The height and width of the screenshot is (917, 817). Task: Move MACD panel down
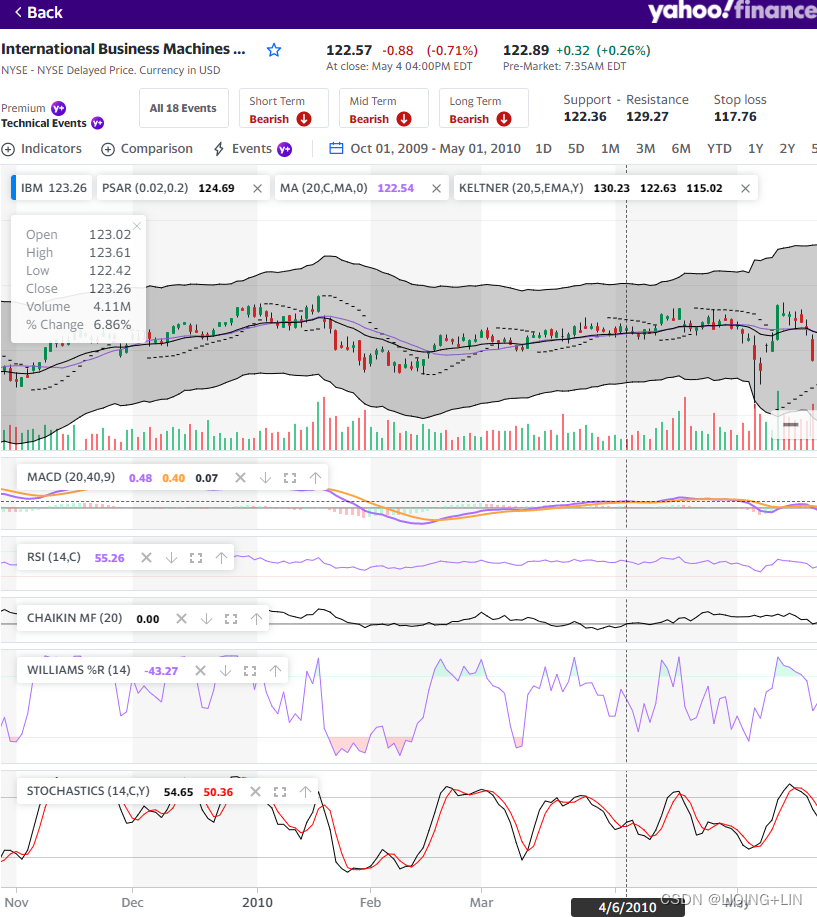click(x=265, y=478)
